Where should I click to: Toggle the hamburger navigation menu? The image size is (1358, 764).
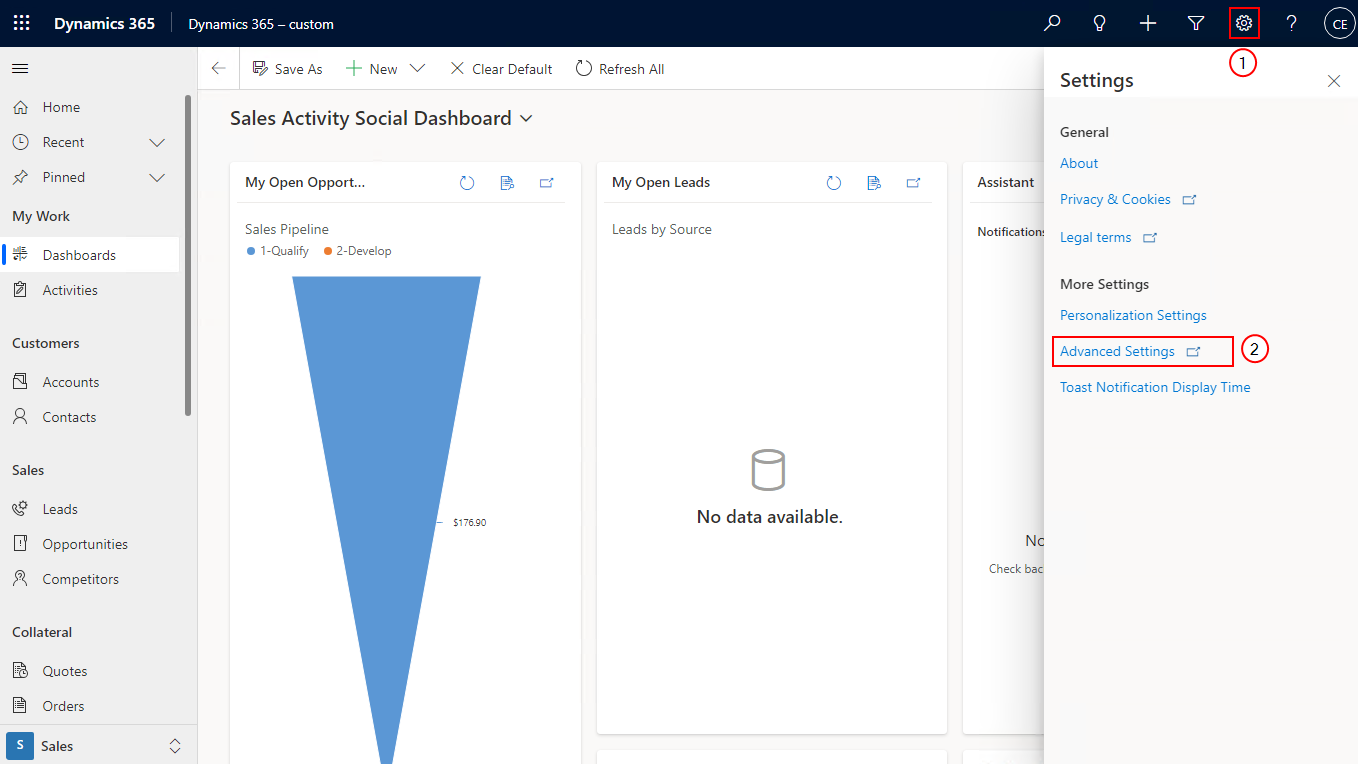(x=20, y=68)
